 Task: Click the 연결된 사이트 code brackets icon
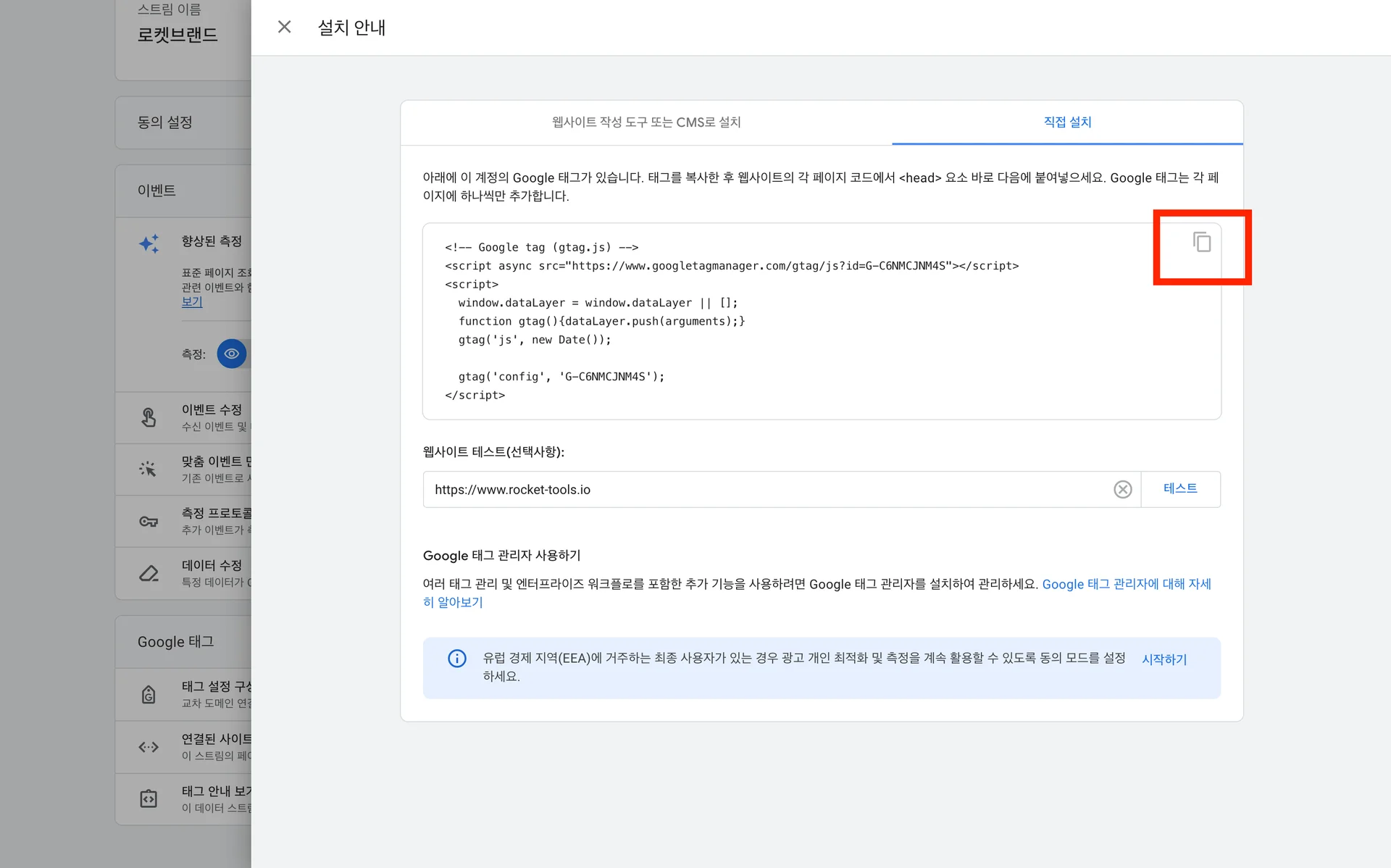(x=149, y=747)
